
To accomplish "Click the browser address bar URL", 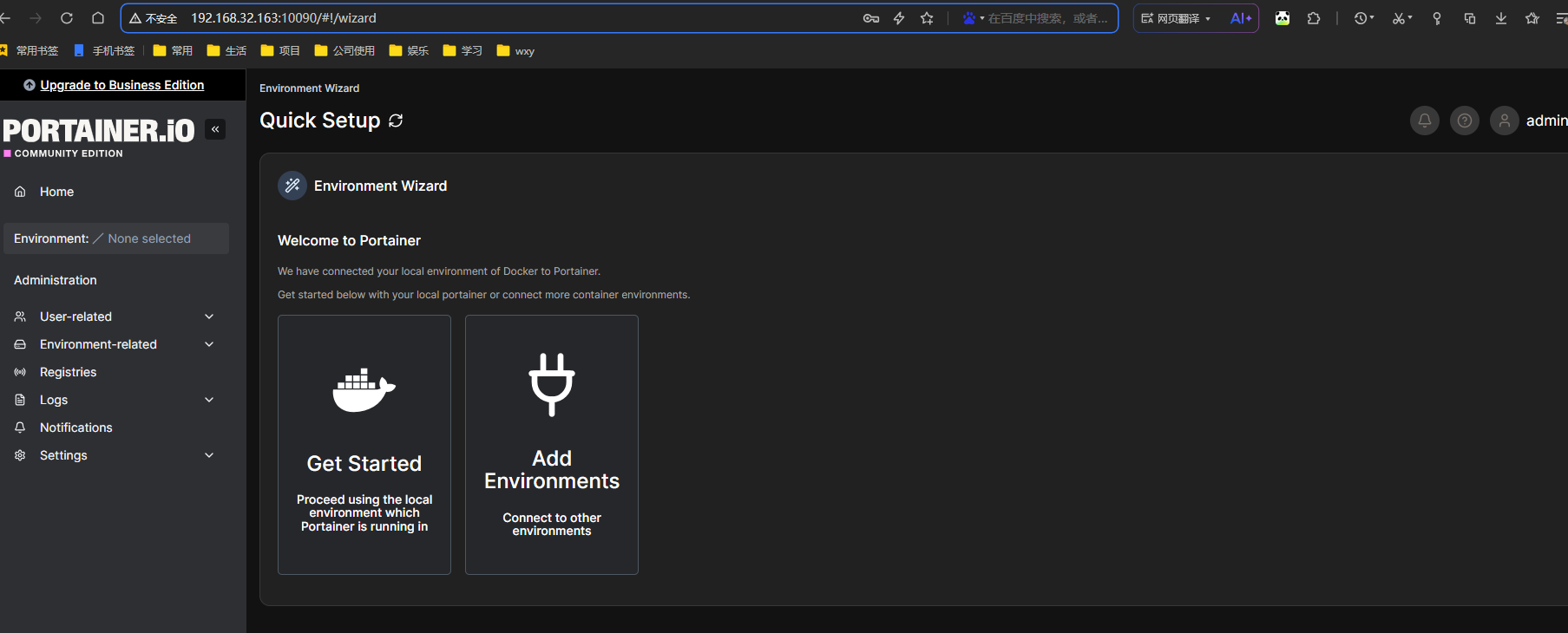I will (x=284, y=18).
